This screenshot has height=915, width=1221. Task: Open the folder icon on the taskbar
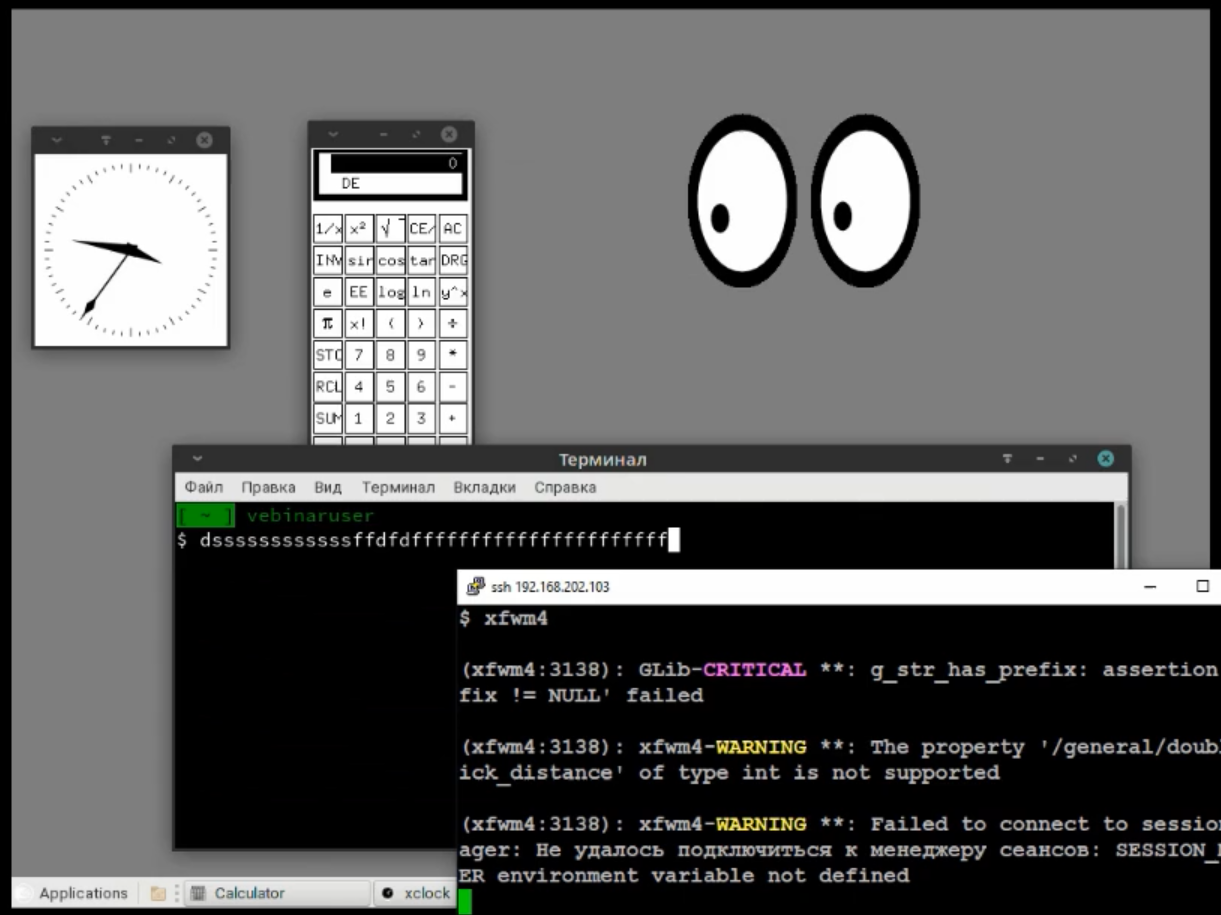157,893
